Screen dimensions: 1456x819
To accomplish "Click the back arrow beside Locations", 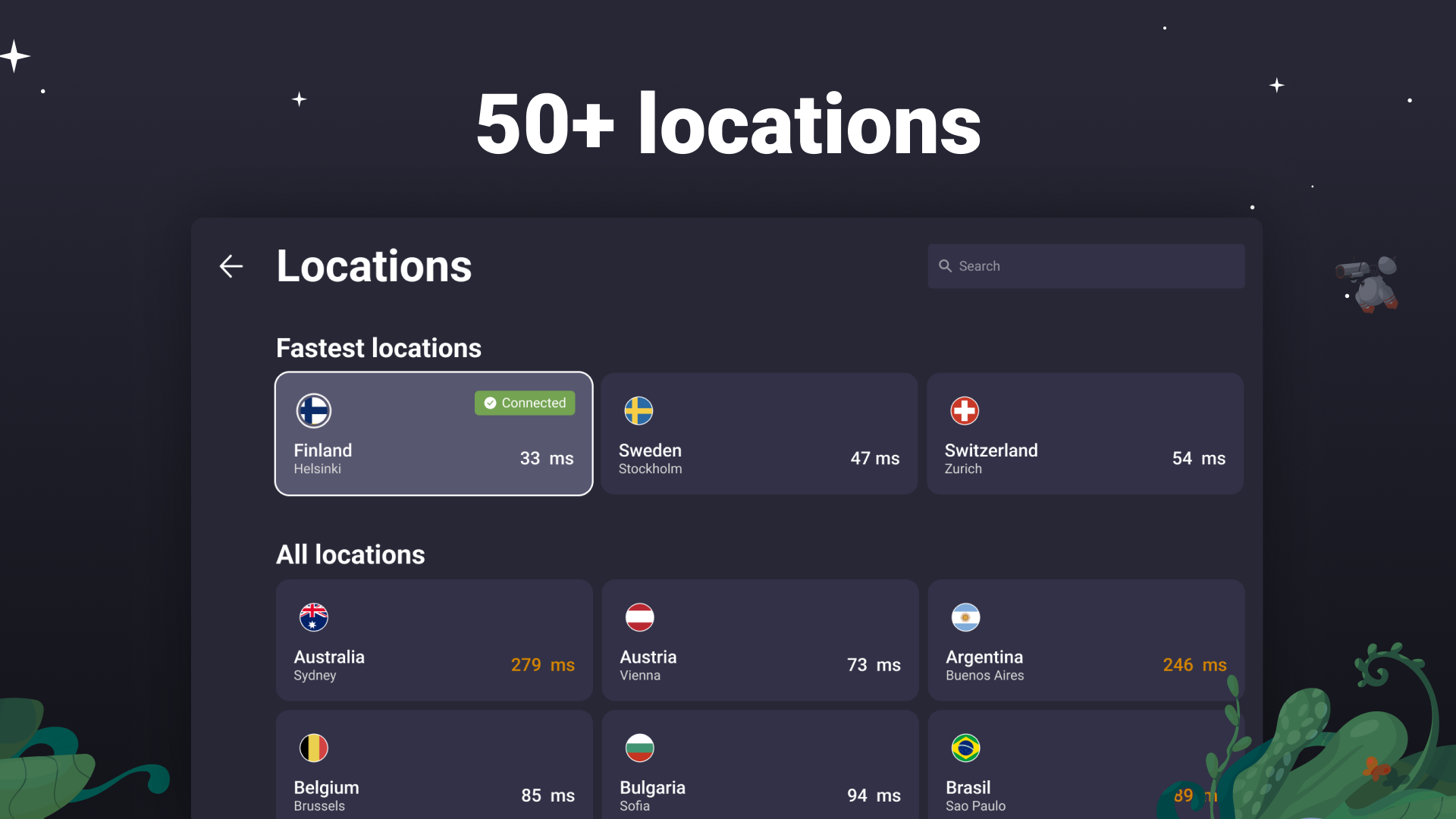I will 231,266.
